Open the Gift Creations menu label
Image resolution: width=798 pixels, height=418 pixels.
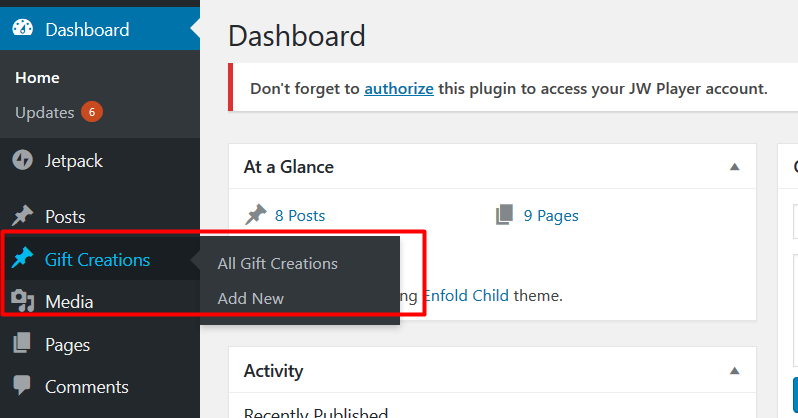[x=97, y=260]
